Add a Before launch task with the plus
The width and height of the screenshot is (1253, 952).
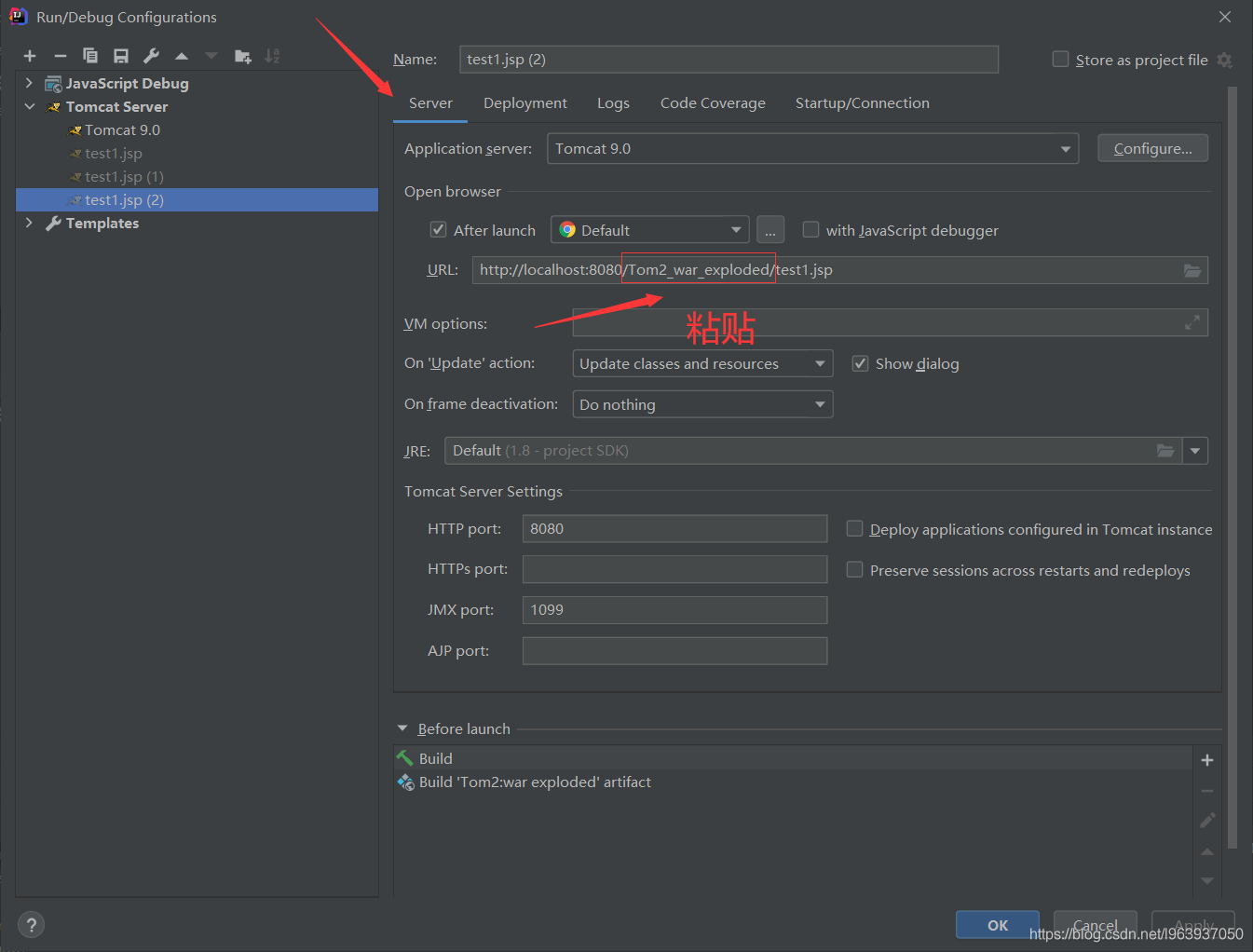[x=1207, y=760]
